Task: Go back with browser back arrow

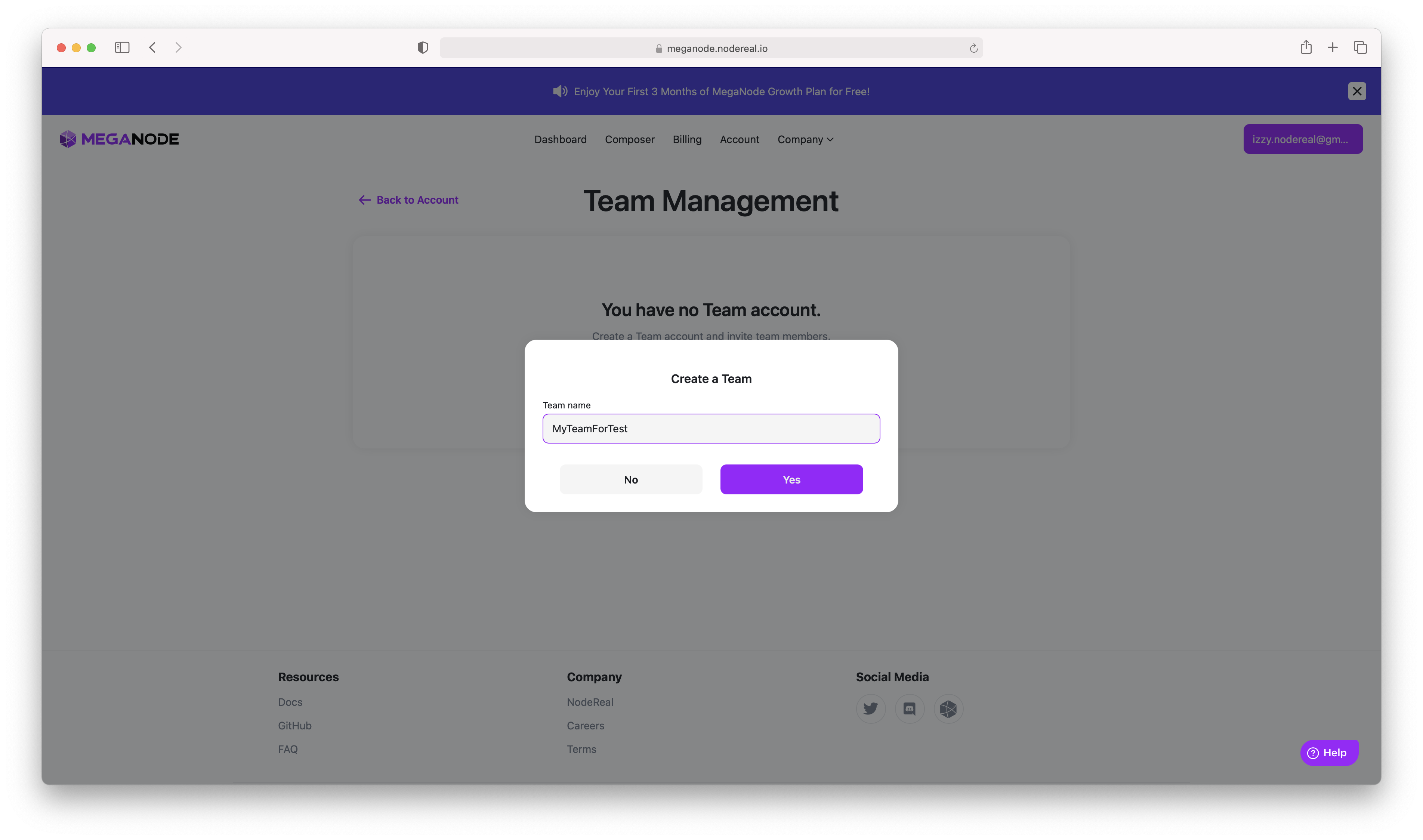Action: point(152,47)
